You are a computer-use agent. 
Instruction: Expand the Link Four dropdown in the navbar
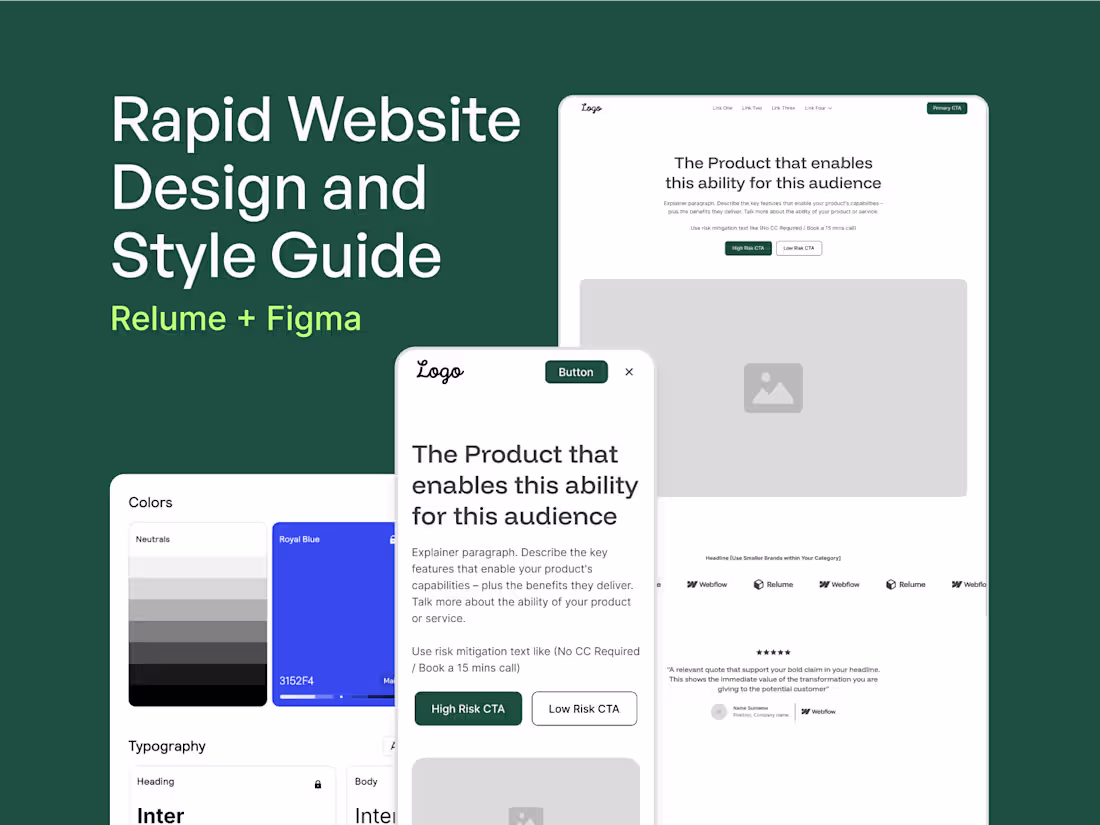818,108
